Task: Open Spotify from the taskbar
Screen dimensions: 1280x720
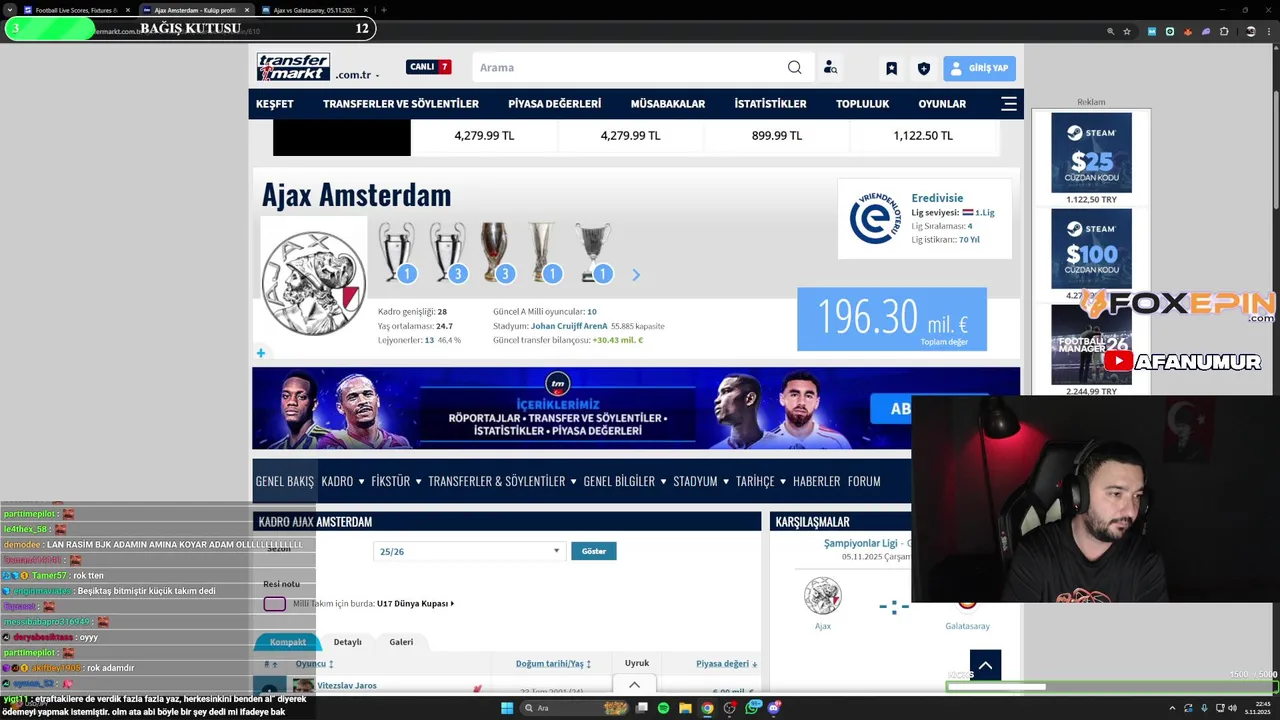Action: (x=663, y=708)
